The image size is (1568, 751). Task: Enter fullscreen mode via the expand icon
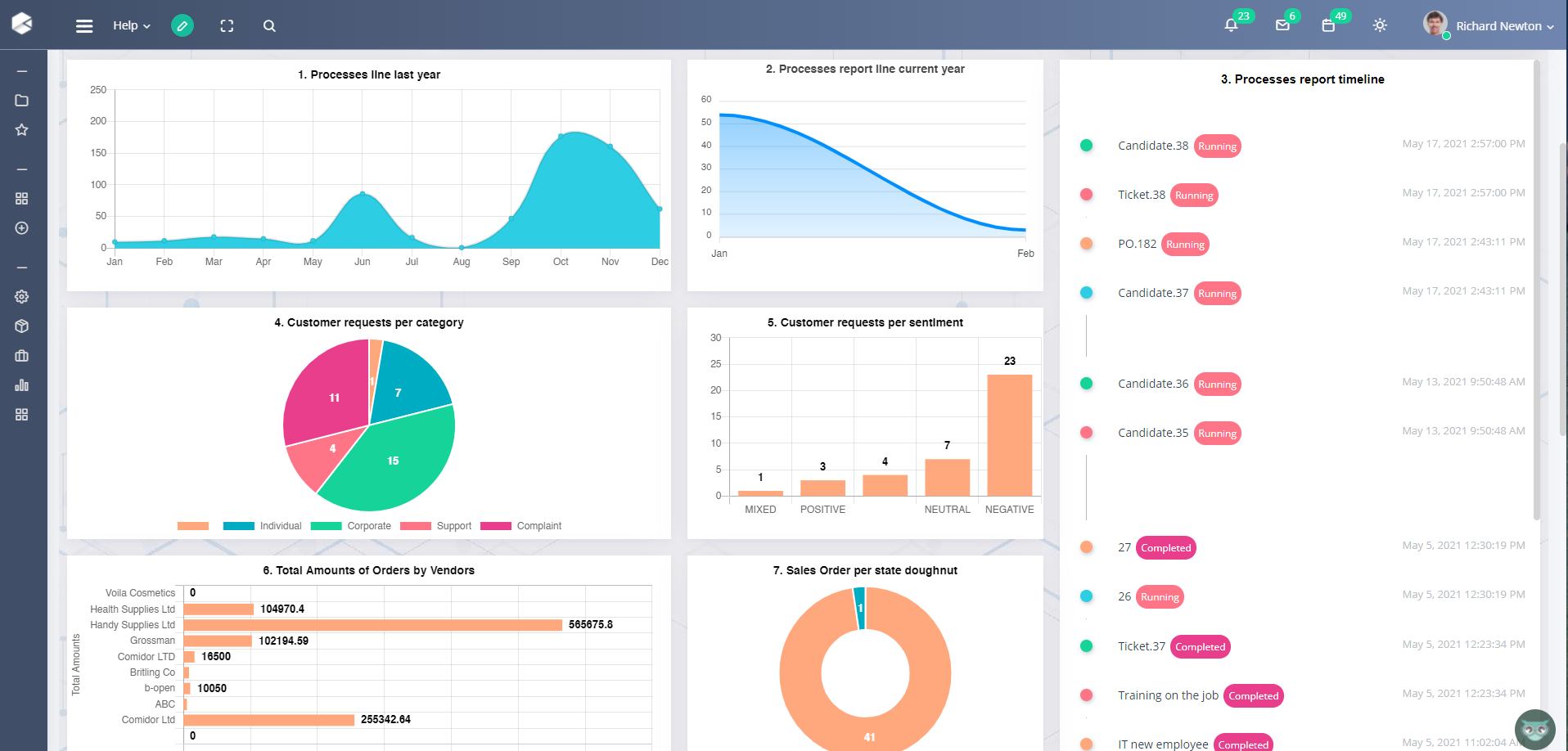point(227,26)
